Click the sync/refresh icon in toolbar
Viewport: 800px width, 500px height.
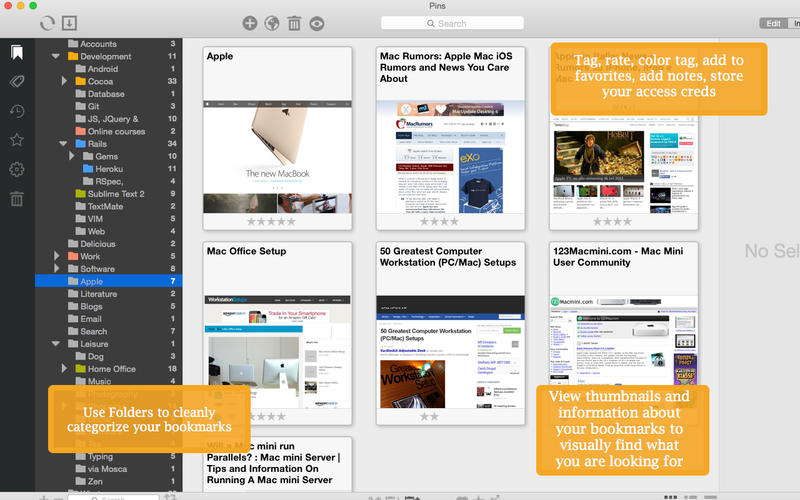[x=47, y=23]
